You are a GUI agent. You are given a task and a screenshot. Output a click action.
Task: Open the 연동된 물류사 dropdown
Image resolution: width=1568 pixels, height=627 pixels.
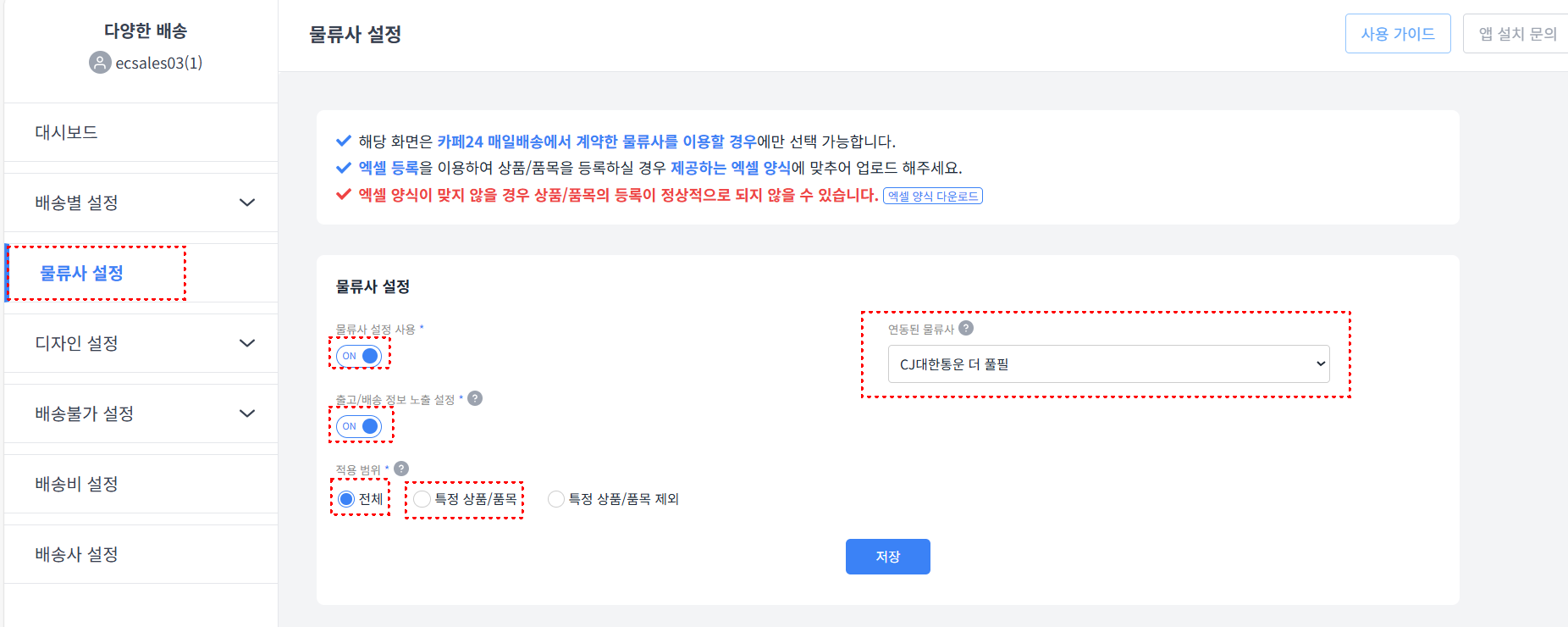(x=1108, y=364)
